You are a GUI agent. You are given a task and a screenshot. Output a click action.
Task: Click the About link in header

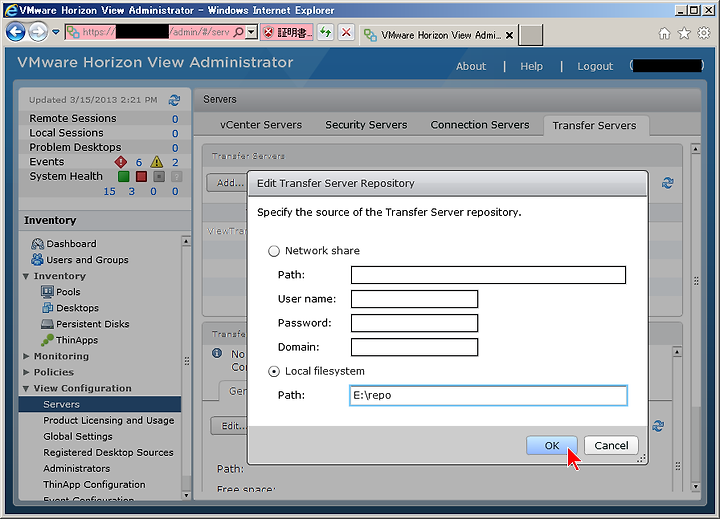[471, 66]
